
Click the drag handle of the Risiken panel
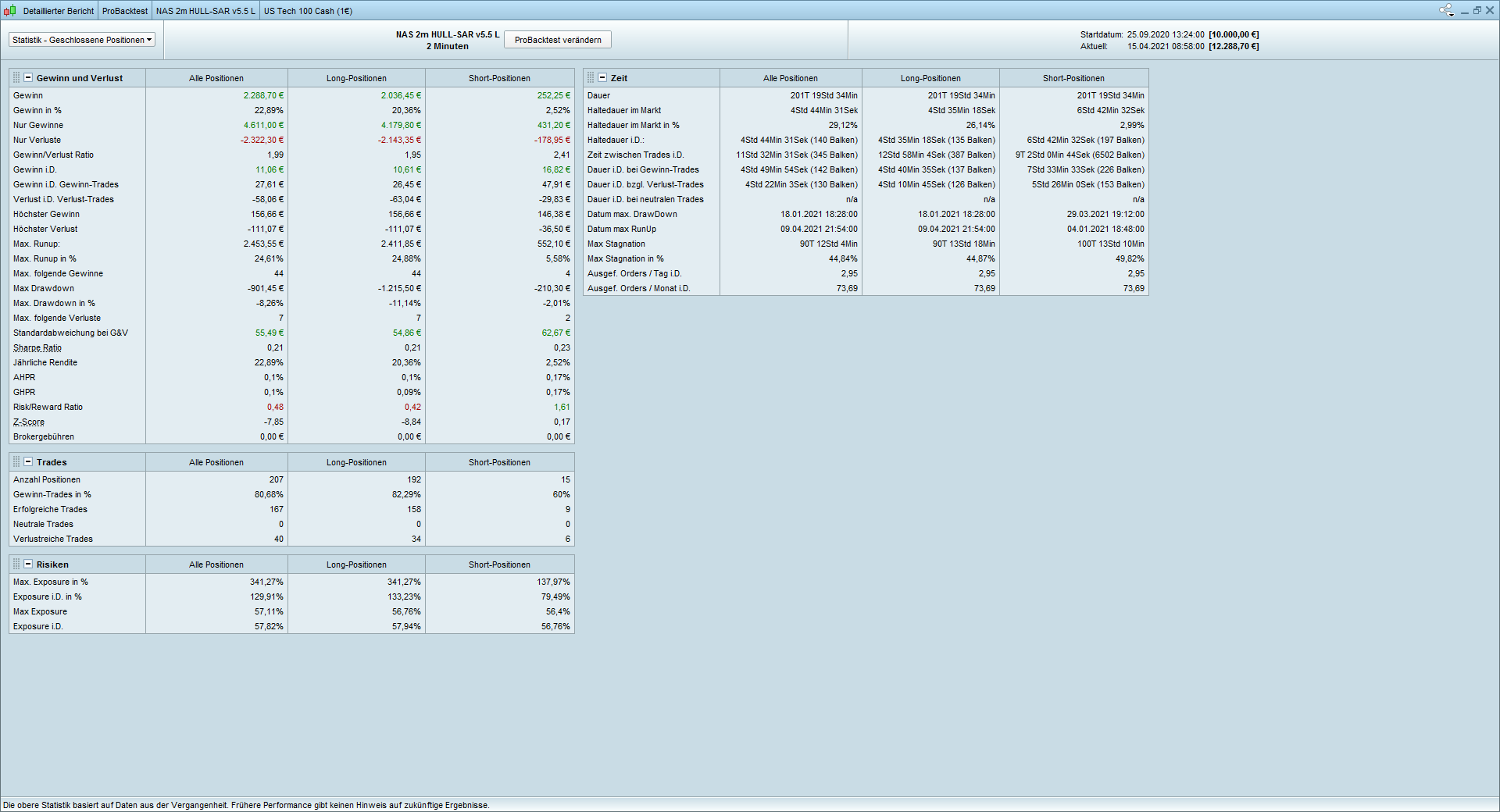[16, 564]
